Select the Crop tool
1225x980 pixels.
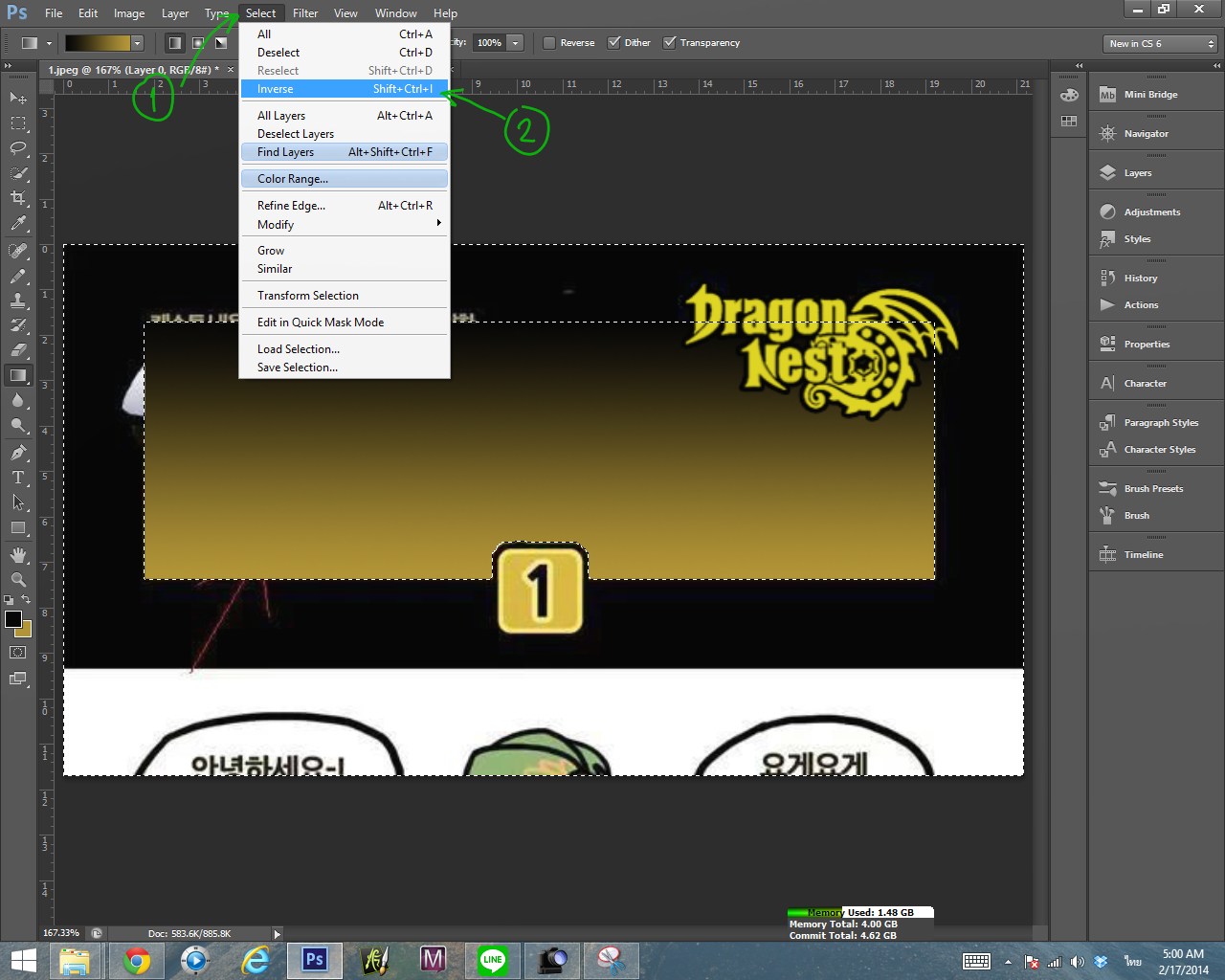point(18,198)
